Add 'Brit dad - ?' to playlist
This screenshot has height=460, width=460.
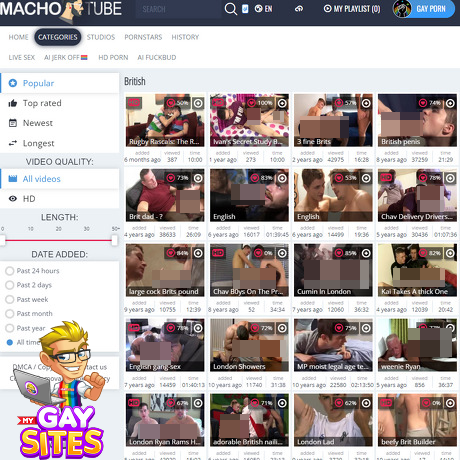198,178
